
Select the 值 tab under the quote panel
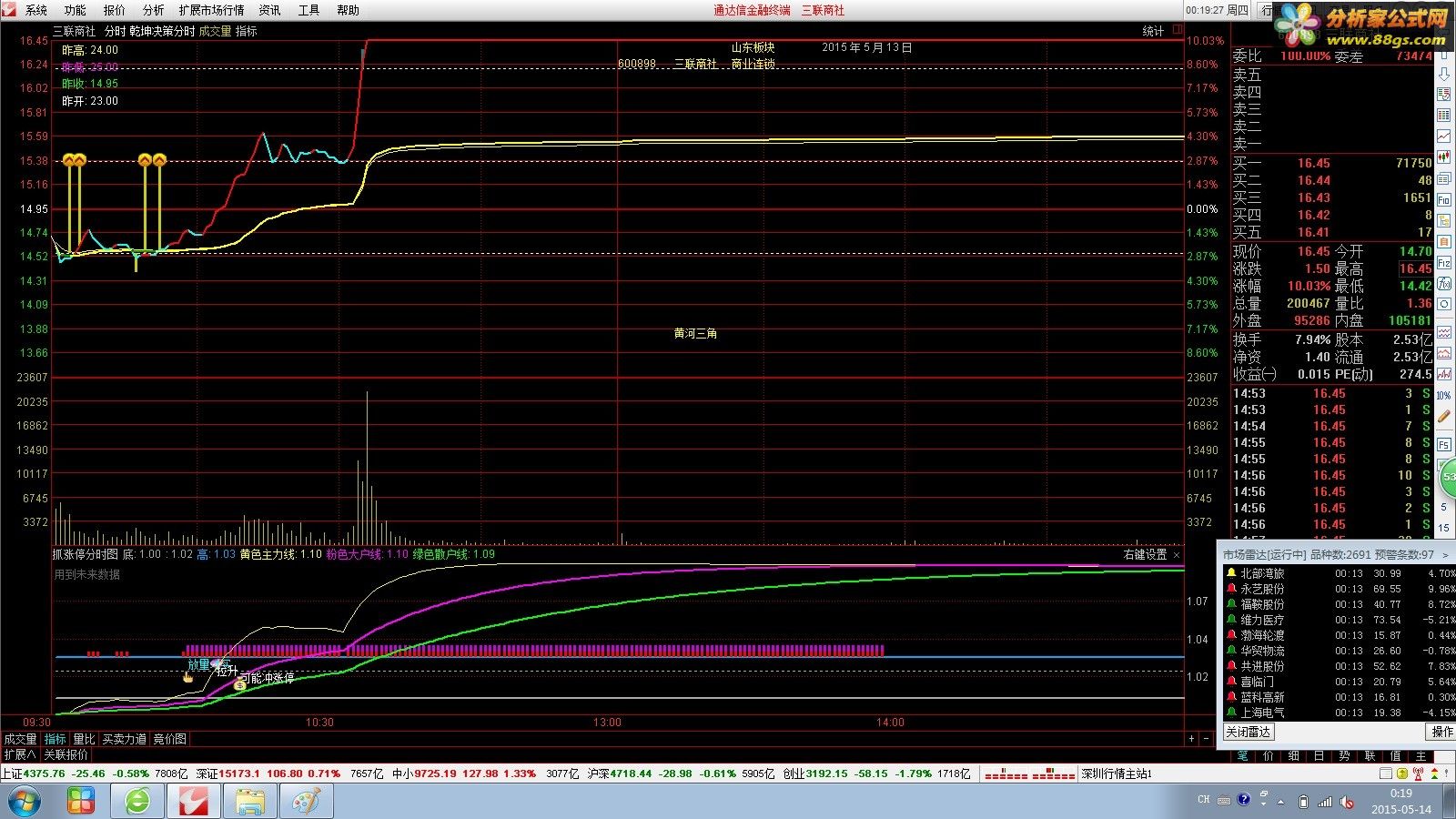point(1395,756)
